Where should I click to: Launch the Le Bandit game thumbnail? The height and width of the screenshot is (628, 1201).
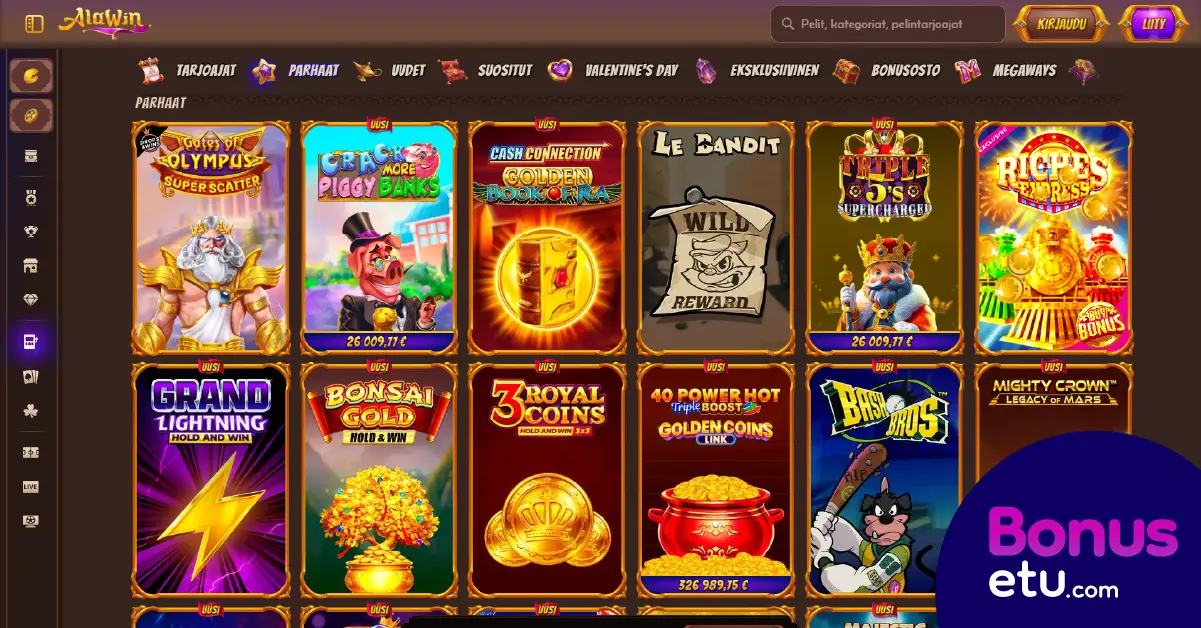pyautogui.click(x=716, y=238)
